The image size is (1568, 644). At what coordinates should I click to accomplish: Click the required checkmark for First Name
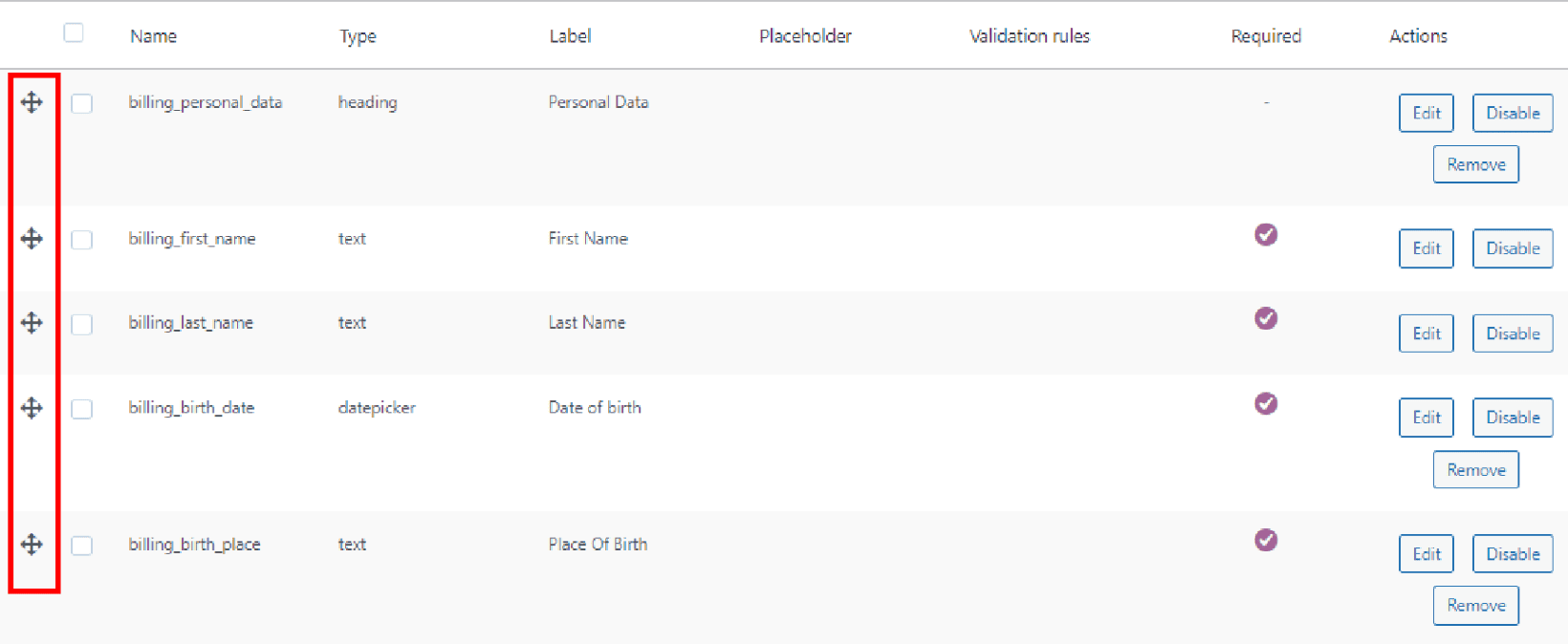click(x=1265, y=234)
